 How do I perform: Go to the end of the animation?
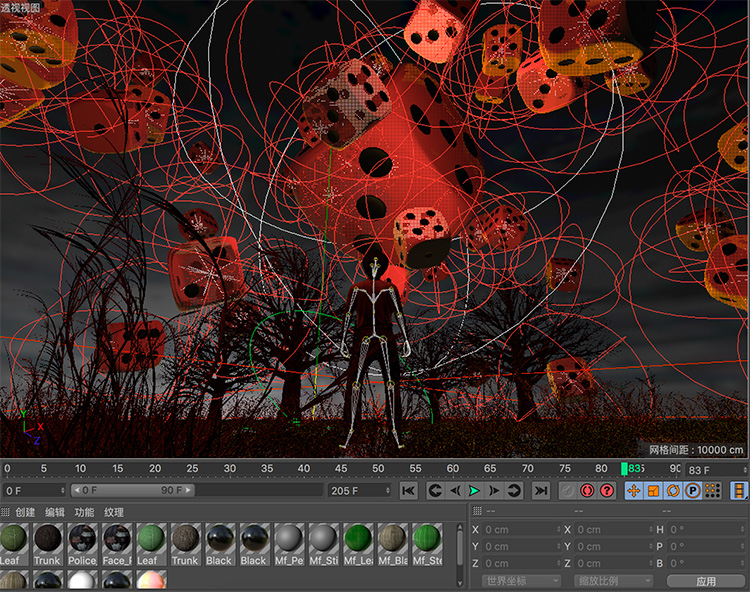[540, 491]
